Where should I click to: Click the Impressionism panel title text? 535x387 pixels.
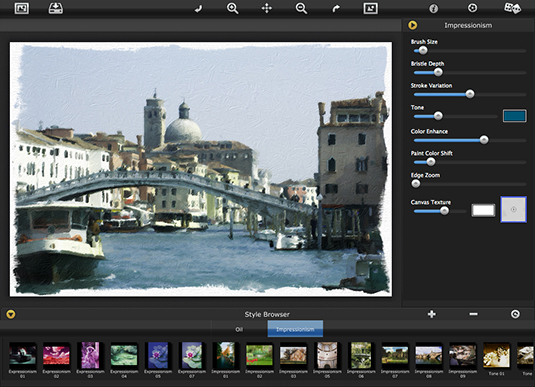[x=468, y=25]
